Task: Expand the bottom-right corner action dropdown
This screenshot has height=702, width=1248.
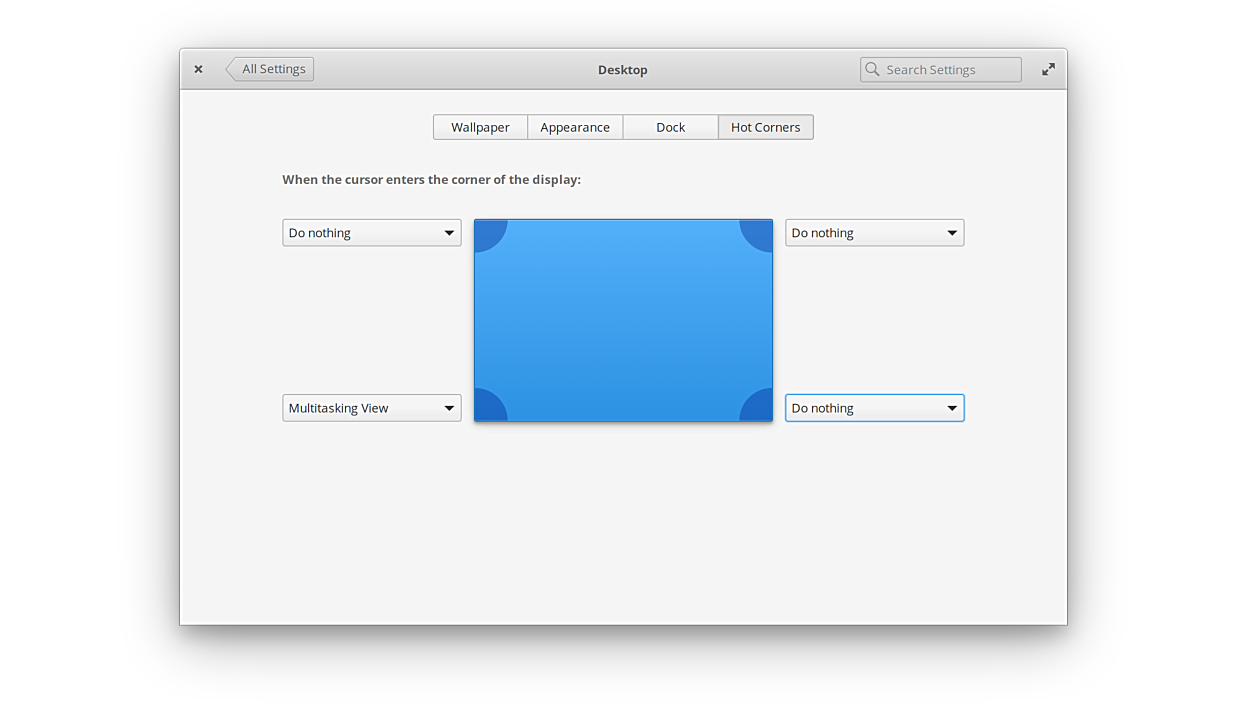Action: click(874, 408)
